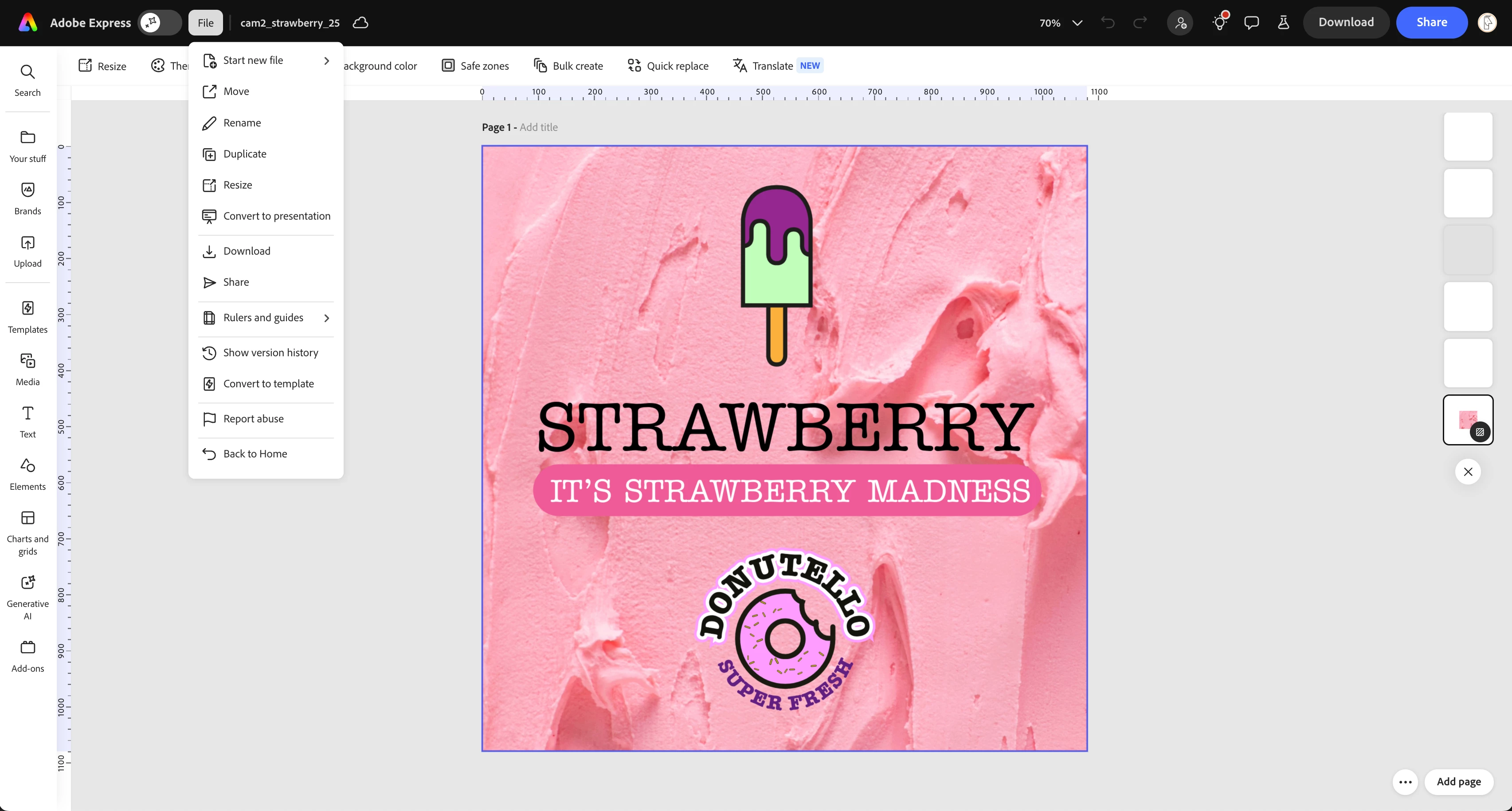Open the Search panel in the sidebar

[x=27, y=80]
